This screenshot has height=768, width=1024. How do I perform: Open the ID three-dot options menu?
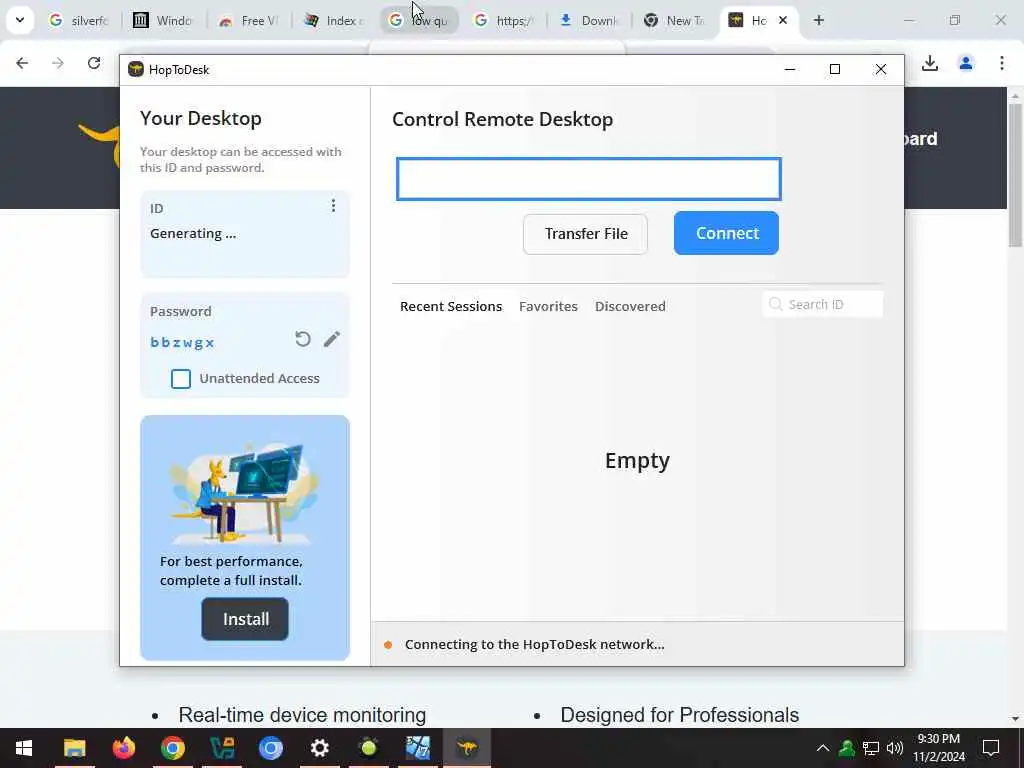333,206
